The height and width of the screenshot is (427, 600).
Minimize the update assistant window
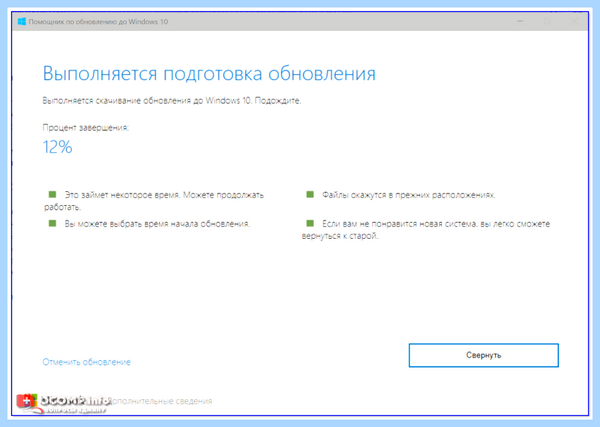click(520, 21)
